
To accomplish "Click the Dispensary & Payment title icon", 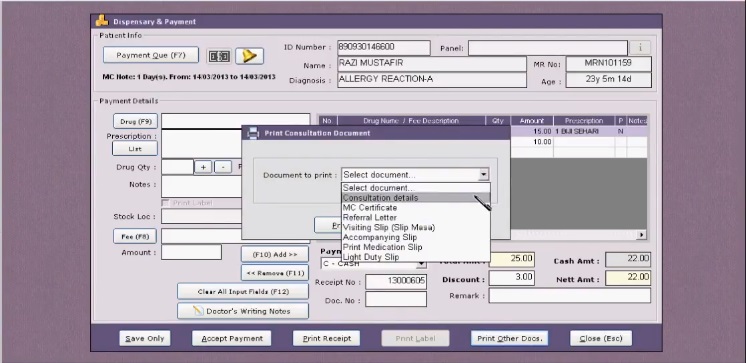I will tap(102, 21).
